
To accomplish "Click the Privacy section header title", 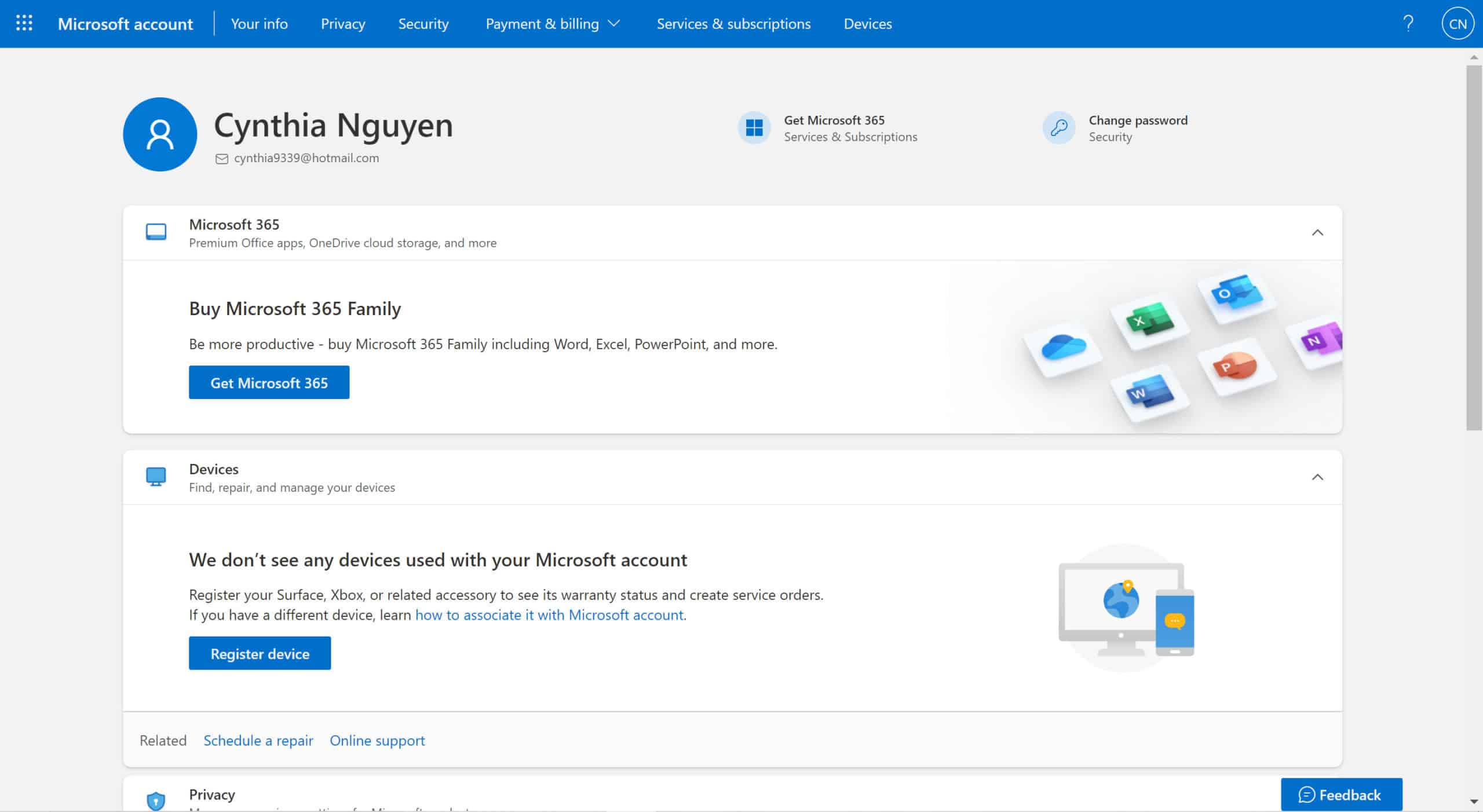I will [212, 795].
